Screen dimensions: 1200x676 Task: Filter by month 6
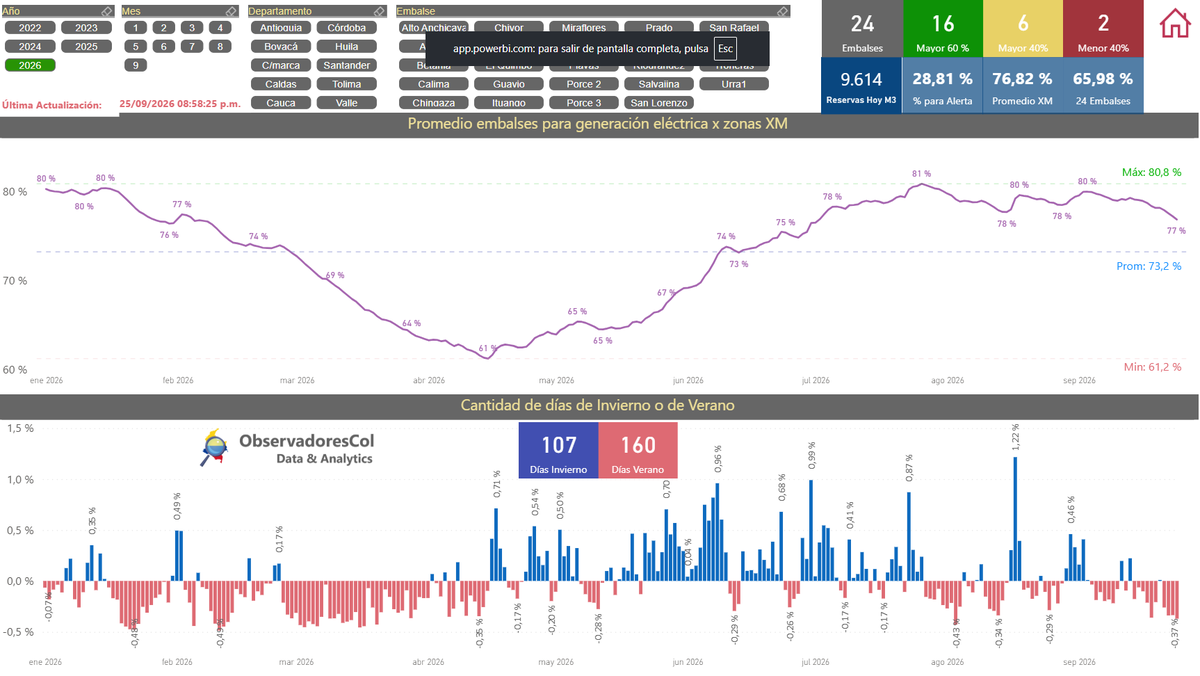[163, 46]
